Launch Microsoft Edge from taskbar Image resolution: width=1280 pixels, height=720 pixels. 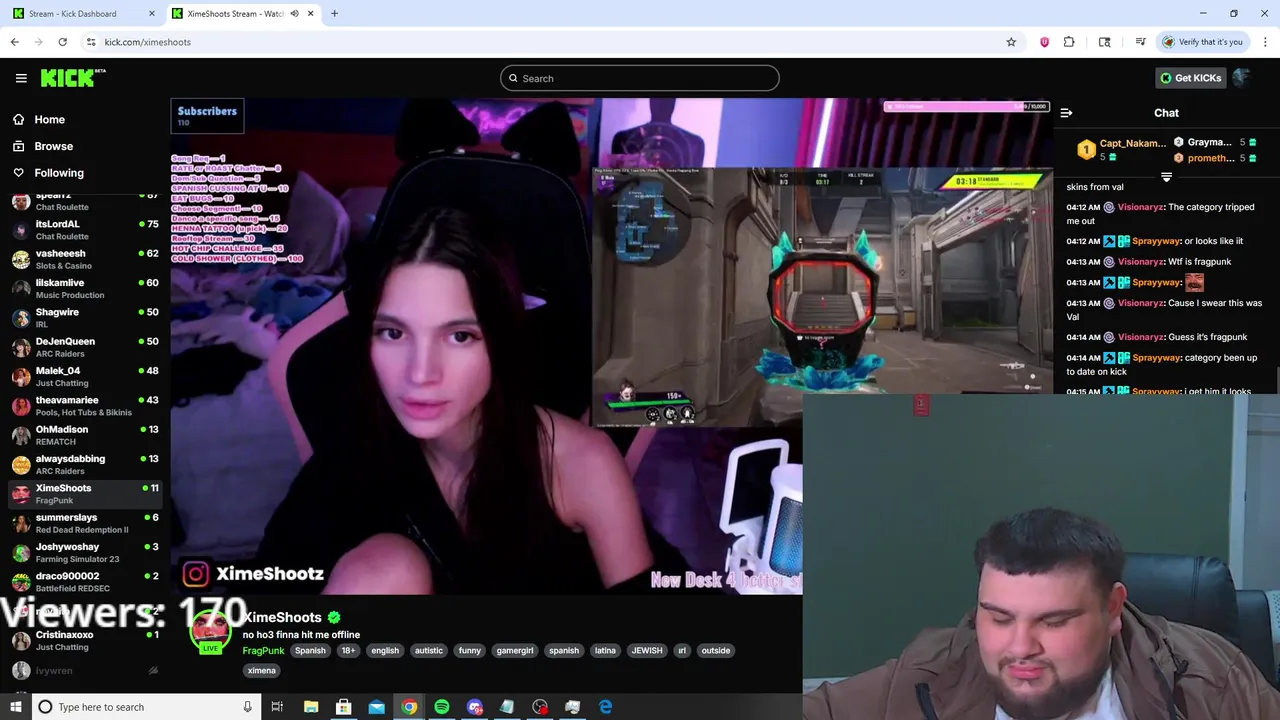[606, 707]
